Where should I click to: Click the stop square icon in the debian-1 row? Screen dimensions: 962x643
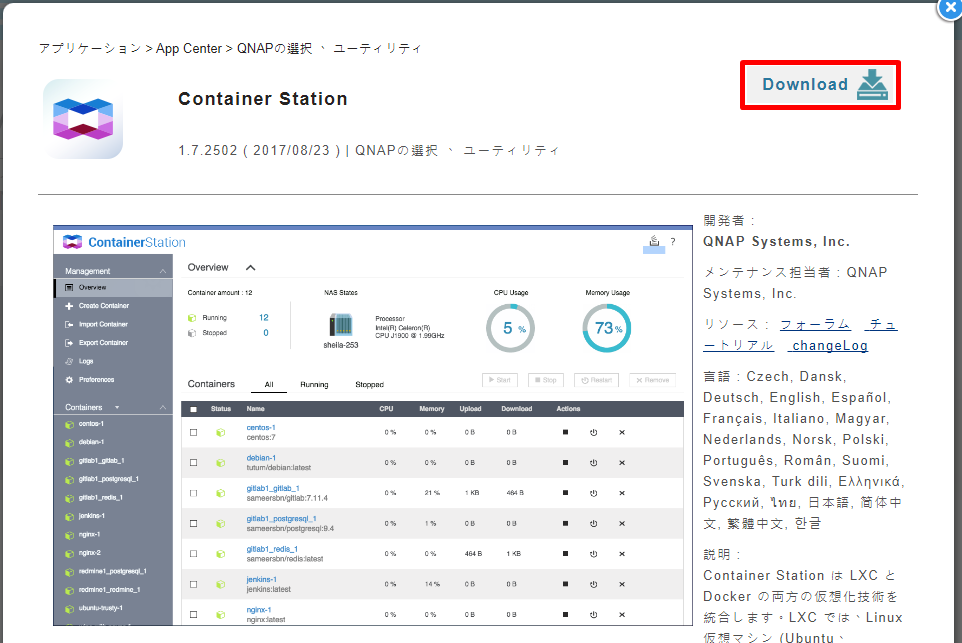pyautogui.click(x=565, y=463)
